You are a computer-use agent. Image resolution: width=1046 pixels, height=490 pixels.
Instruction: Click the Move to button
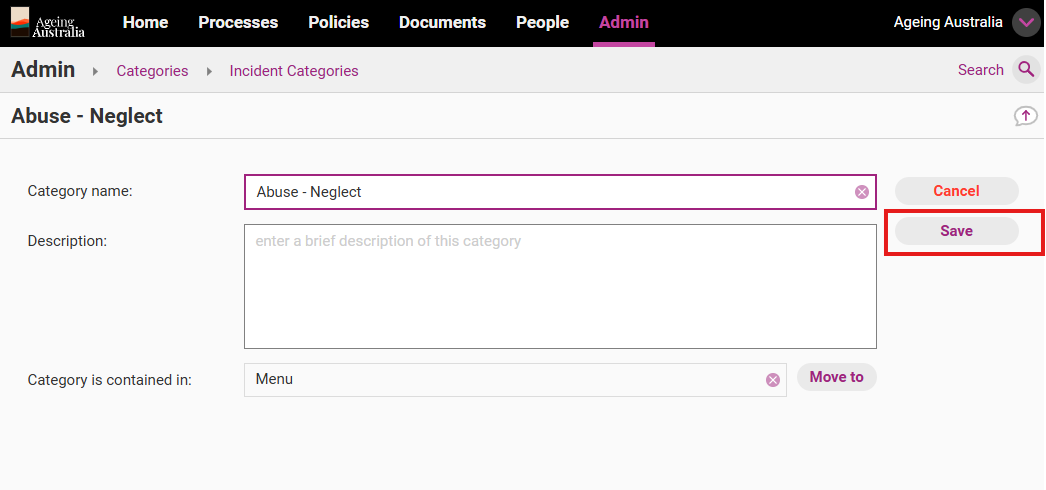pyautogui.click(x=836, y=377)
